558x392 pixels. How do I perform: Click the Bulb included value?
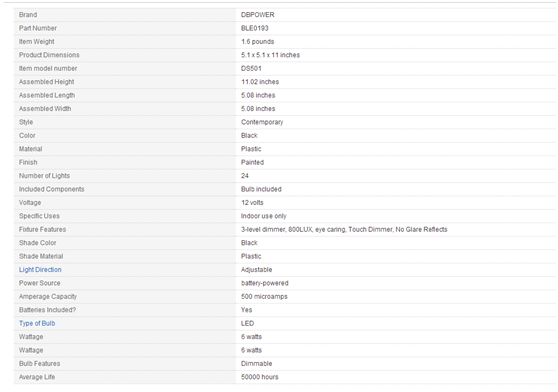pos(261,189)
